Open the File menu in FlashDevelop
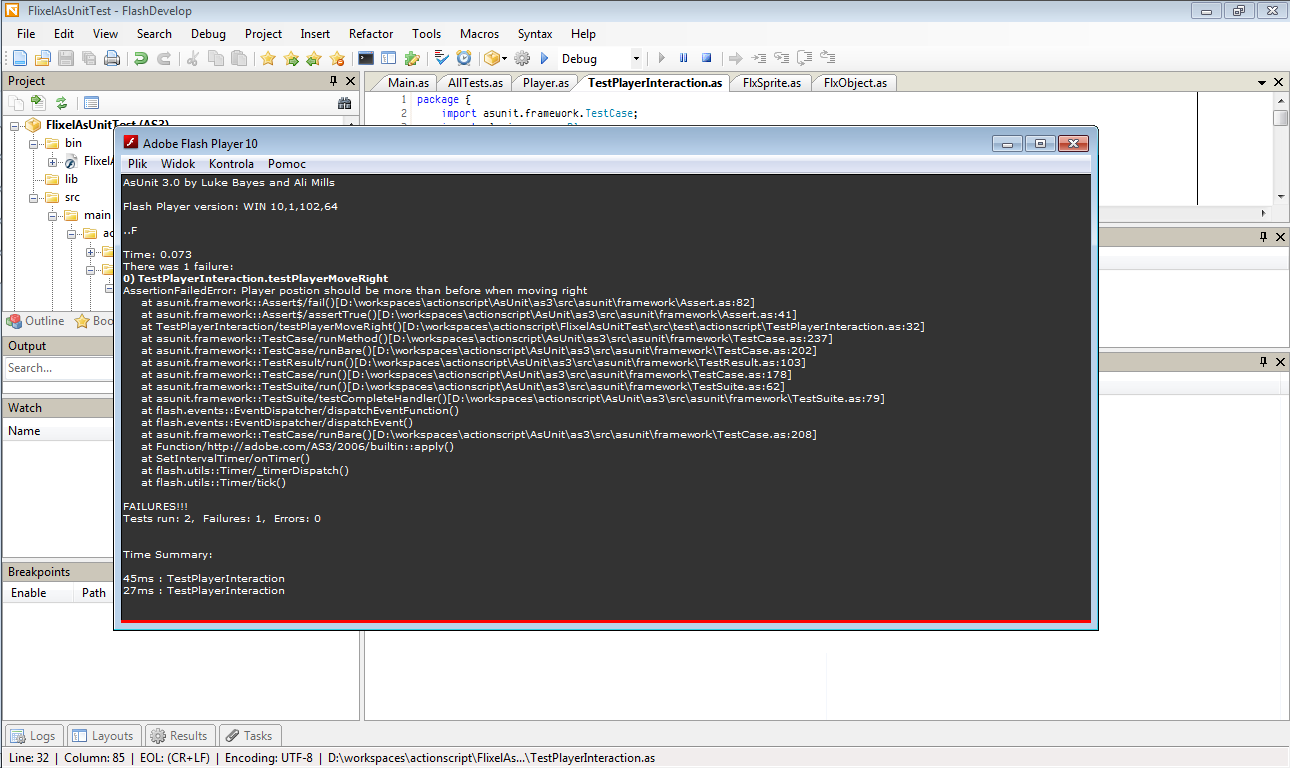 click(26, 33)
